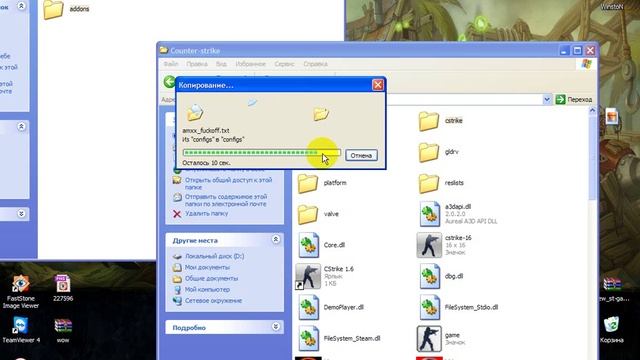Click the amxx_fuckoff.txt filename text
The height and width of the screenshot is (360, 640).
(x=206, y=131)
